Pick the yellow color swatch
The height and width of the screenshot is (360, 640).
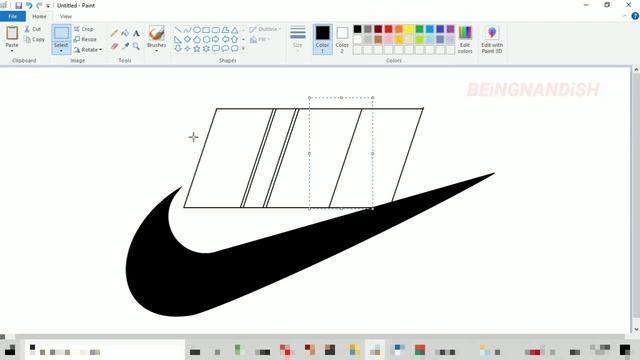(x=409, y=29)
